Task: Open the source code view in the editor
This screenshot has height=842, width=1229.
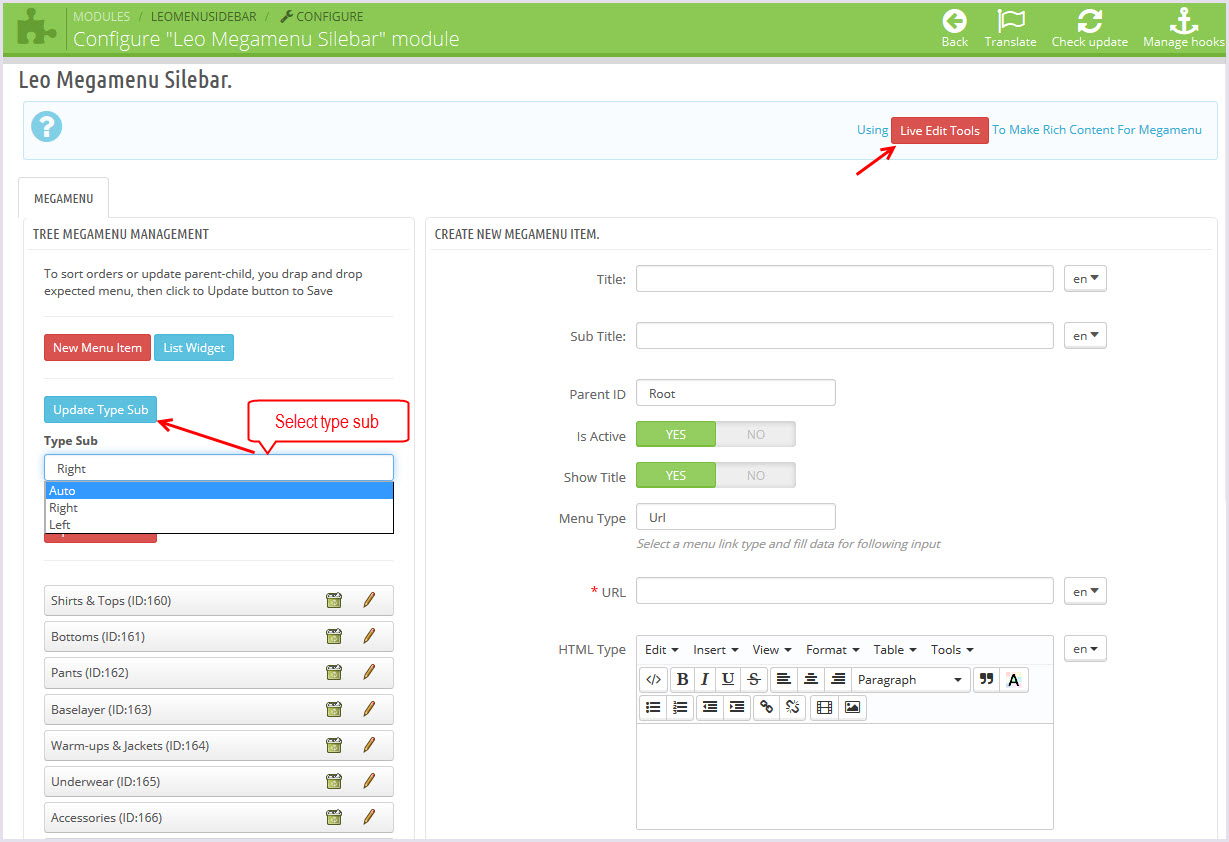Action: (653, 679)
